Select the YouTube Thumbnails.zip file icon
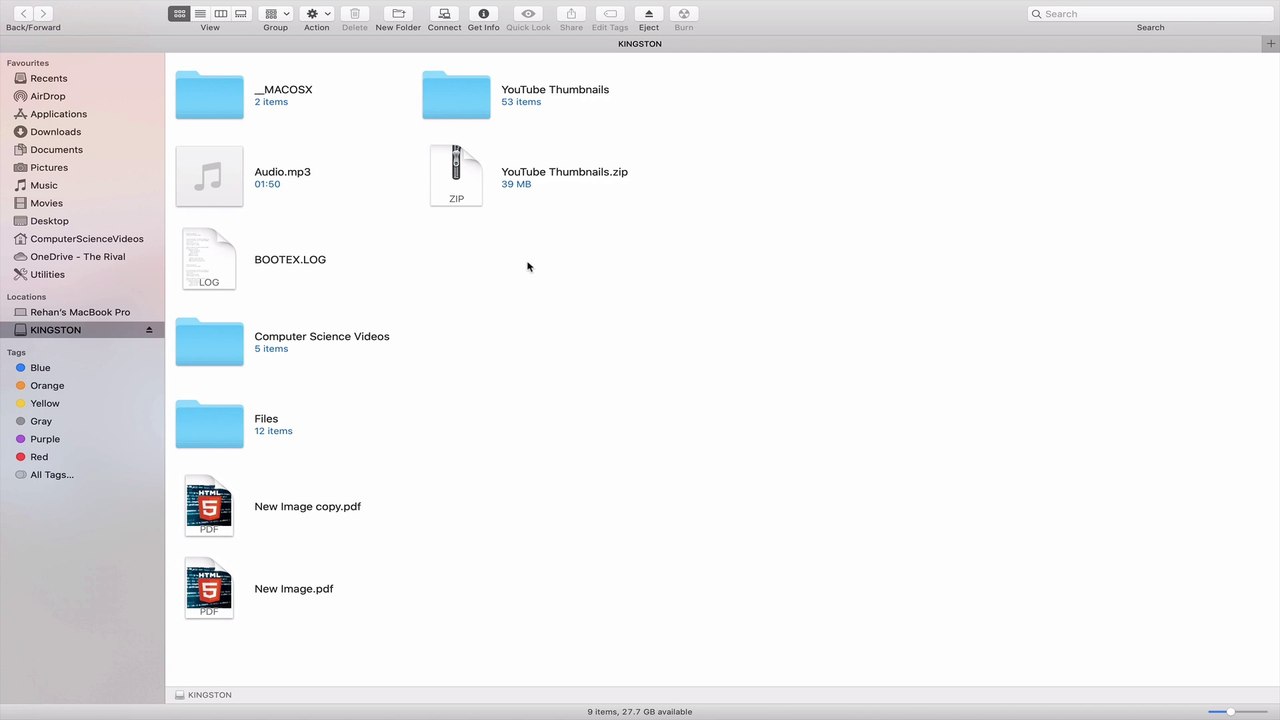The height and width of the screenshot is (720, 1280). click(x=456, y=175)
